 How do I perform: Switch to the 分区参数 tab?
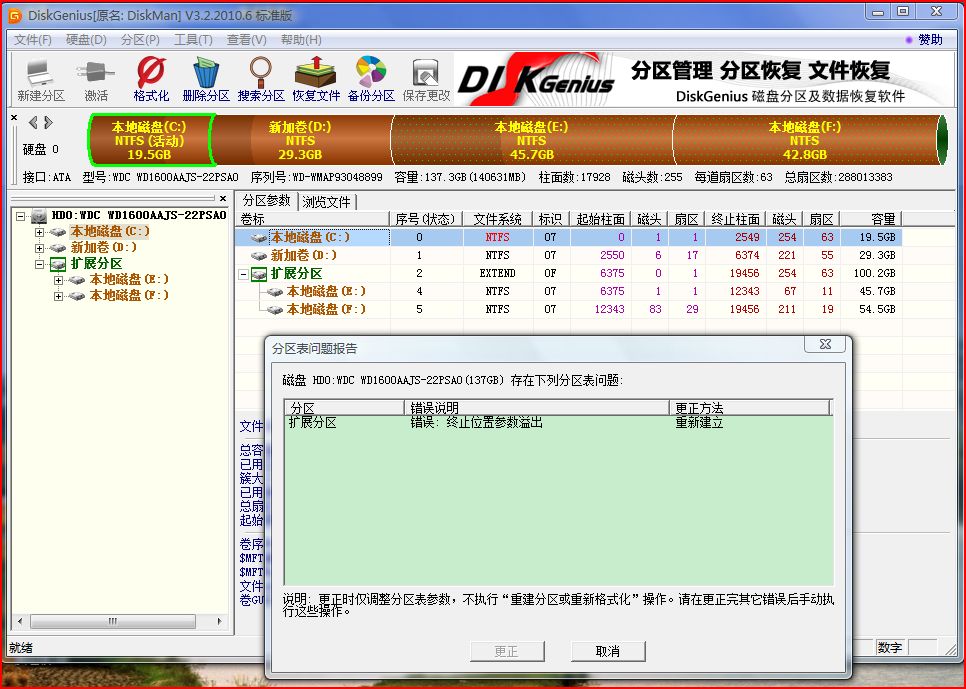click(266, 201)
